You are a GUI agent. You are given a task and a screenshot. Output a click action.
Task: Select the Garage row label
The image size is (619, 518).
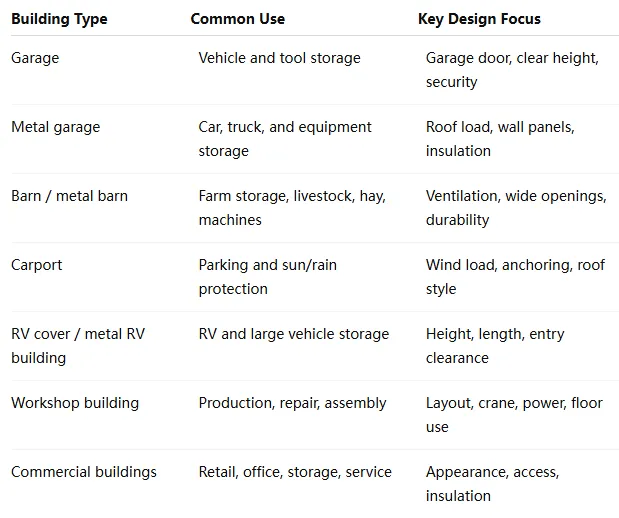click(35, 58)
